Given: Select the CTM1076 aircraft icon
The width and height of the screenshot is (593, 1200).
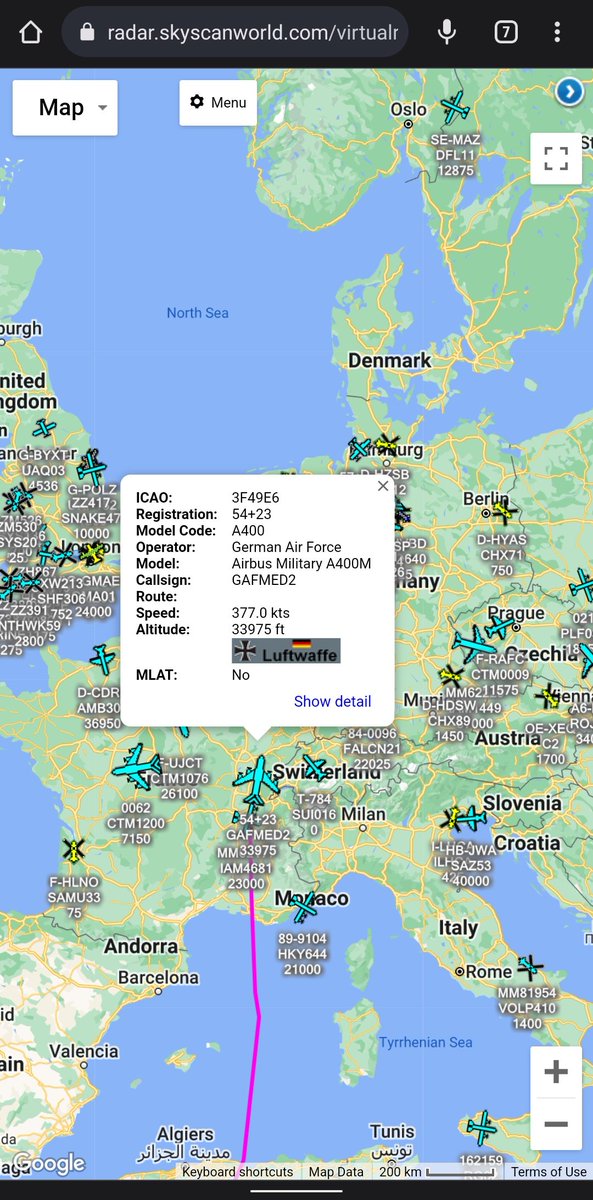Looking at the screenshot, I should (x=137, y=766).
